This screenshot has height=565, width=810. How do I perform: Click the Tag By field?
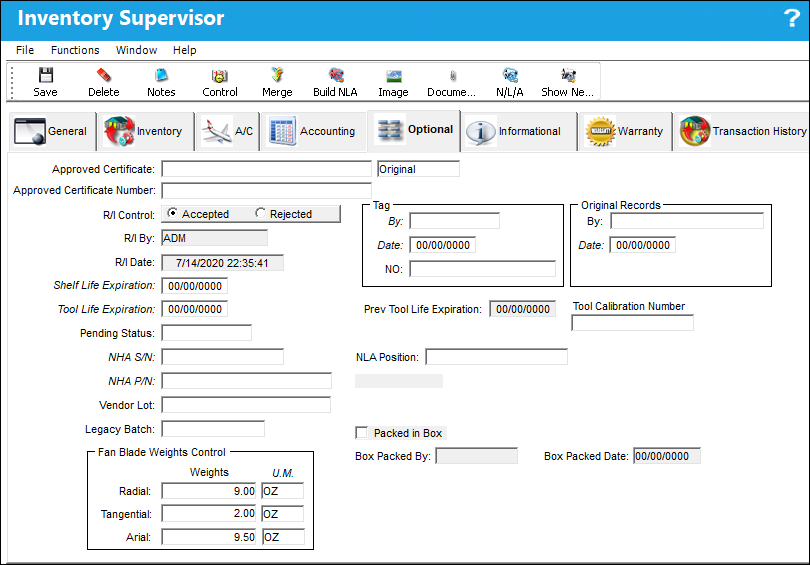[455, 221]
